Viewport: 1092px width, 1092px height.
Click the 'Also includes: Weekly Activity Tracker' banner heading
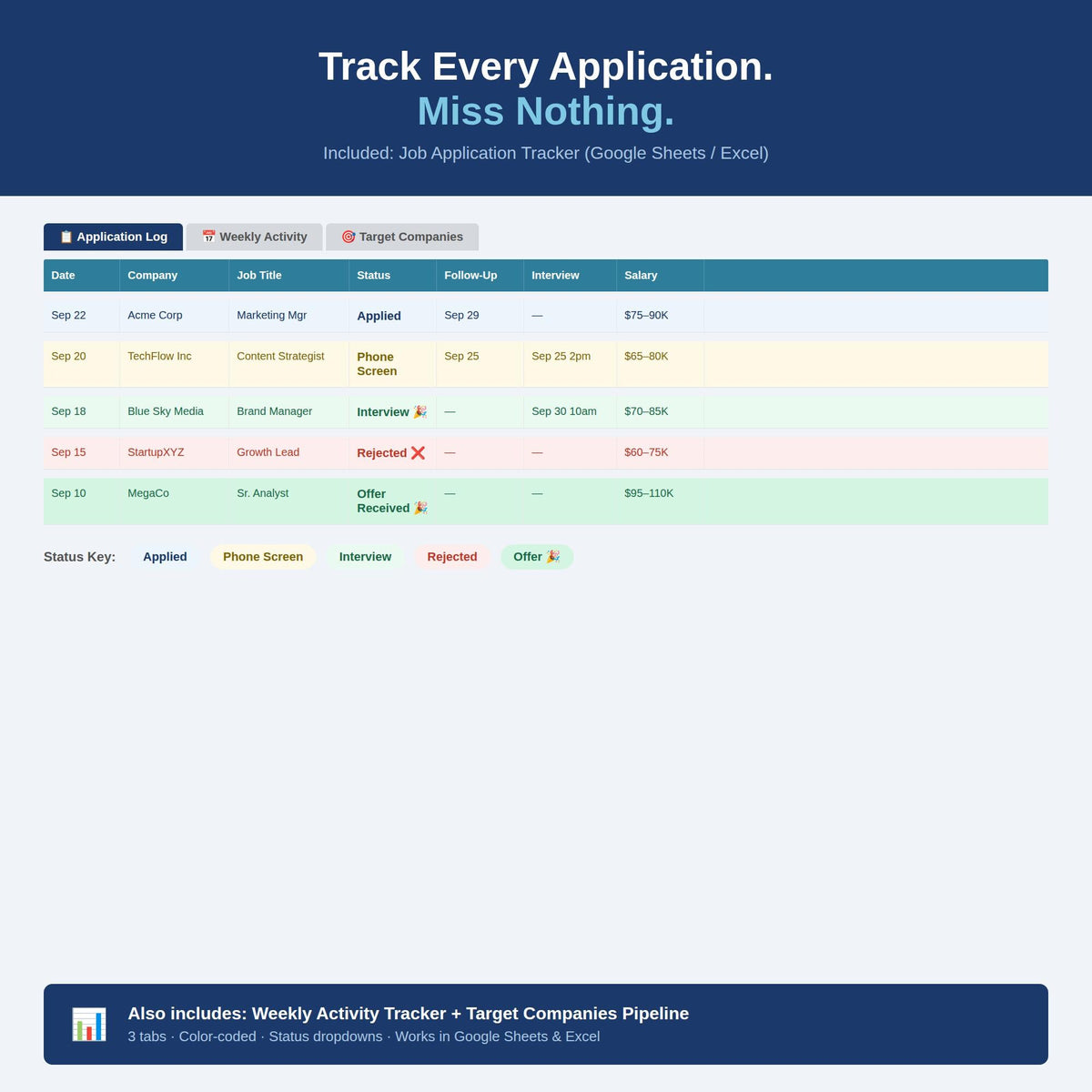click(408, 1014)
